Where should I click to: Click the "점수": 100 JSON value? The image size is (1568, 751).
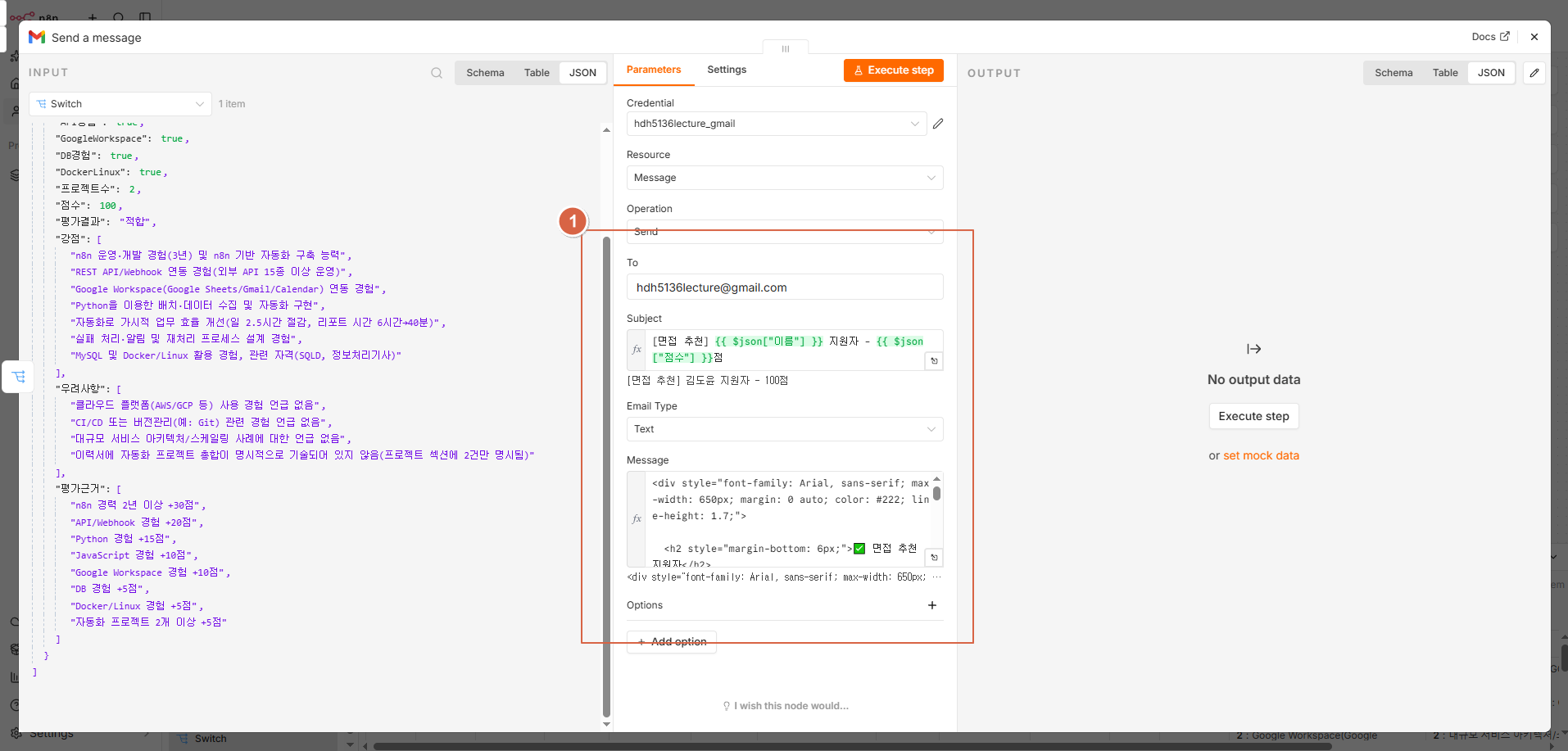click(108, 206)
